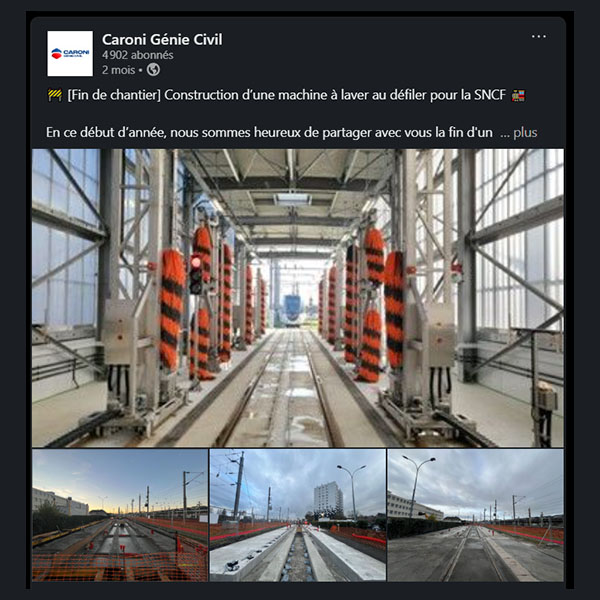The width and height of the screenshot is (600, 600).
Task: Click the '2 mois' post timestamp
Action: pos(118,70)
